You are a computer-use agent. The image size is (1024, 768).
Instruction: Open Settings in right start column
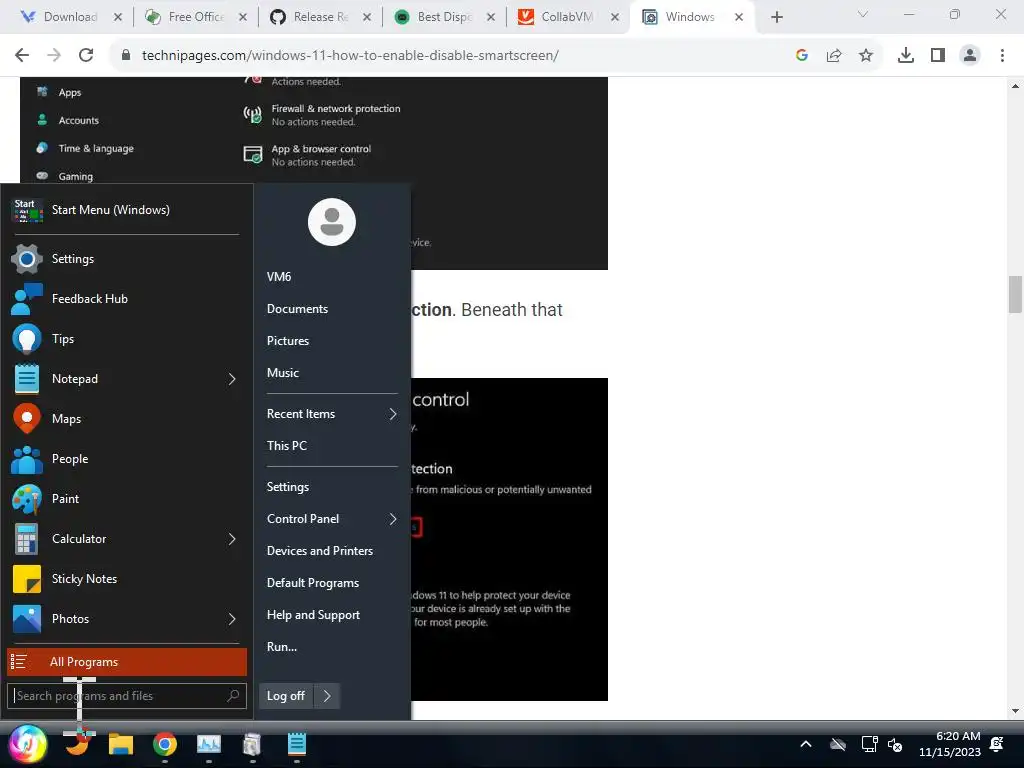tap(288, 487)
